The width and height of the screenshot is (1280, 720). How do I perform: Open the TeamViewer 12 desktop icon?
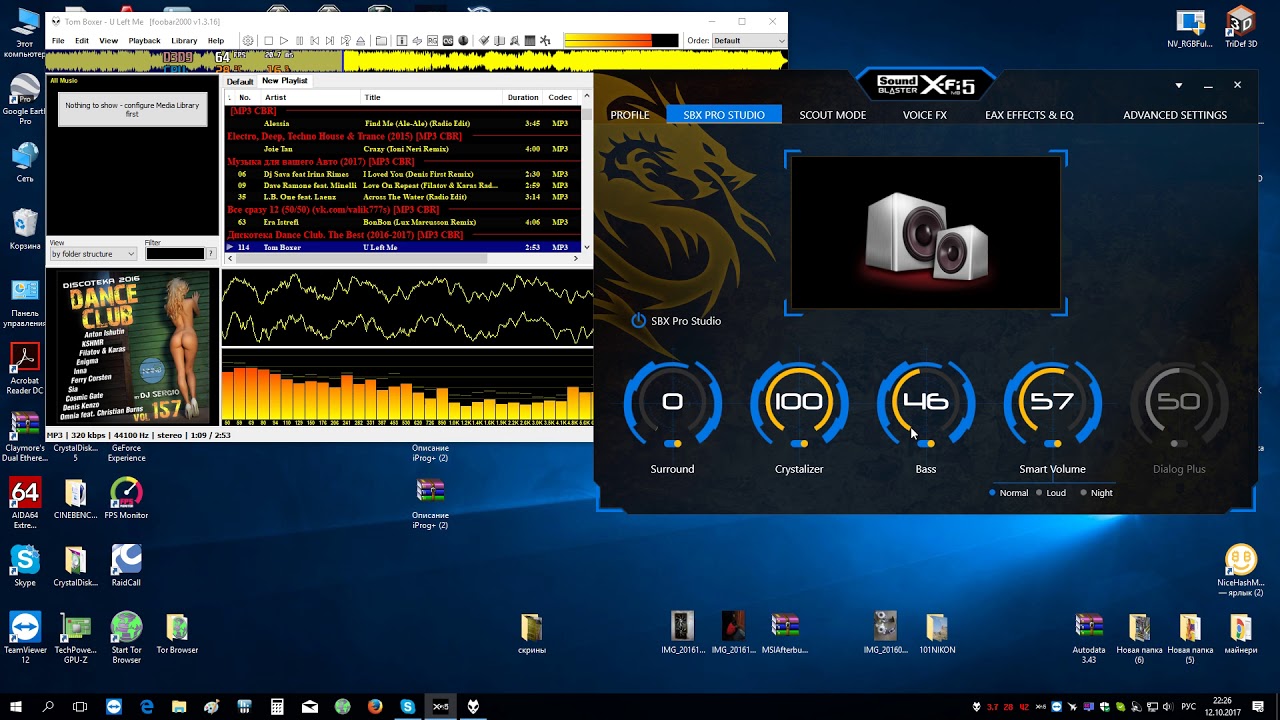25,638
